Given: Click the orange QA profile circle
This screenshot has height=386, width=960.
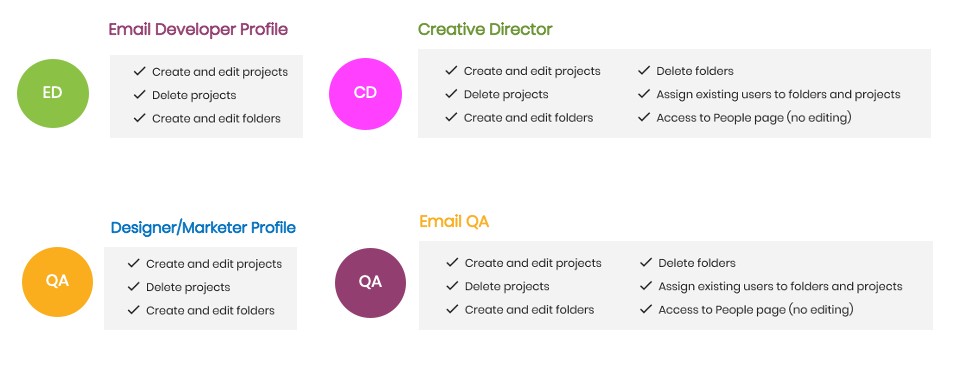Looking at the screenshot, I should [x=58, y=282].
